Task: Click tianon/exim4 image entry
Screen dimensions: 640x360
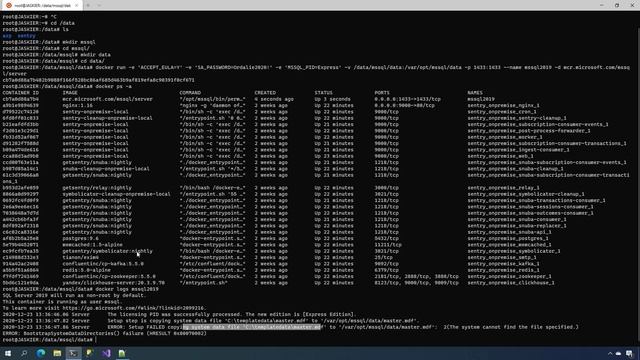Action: (x=80, y=258)
